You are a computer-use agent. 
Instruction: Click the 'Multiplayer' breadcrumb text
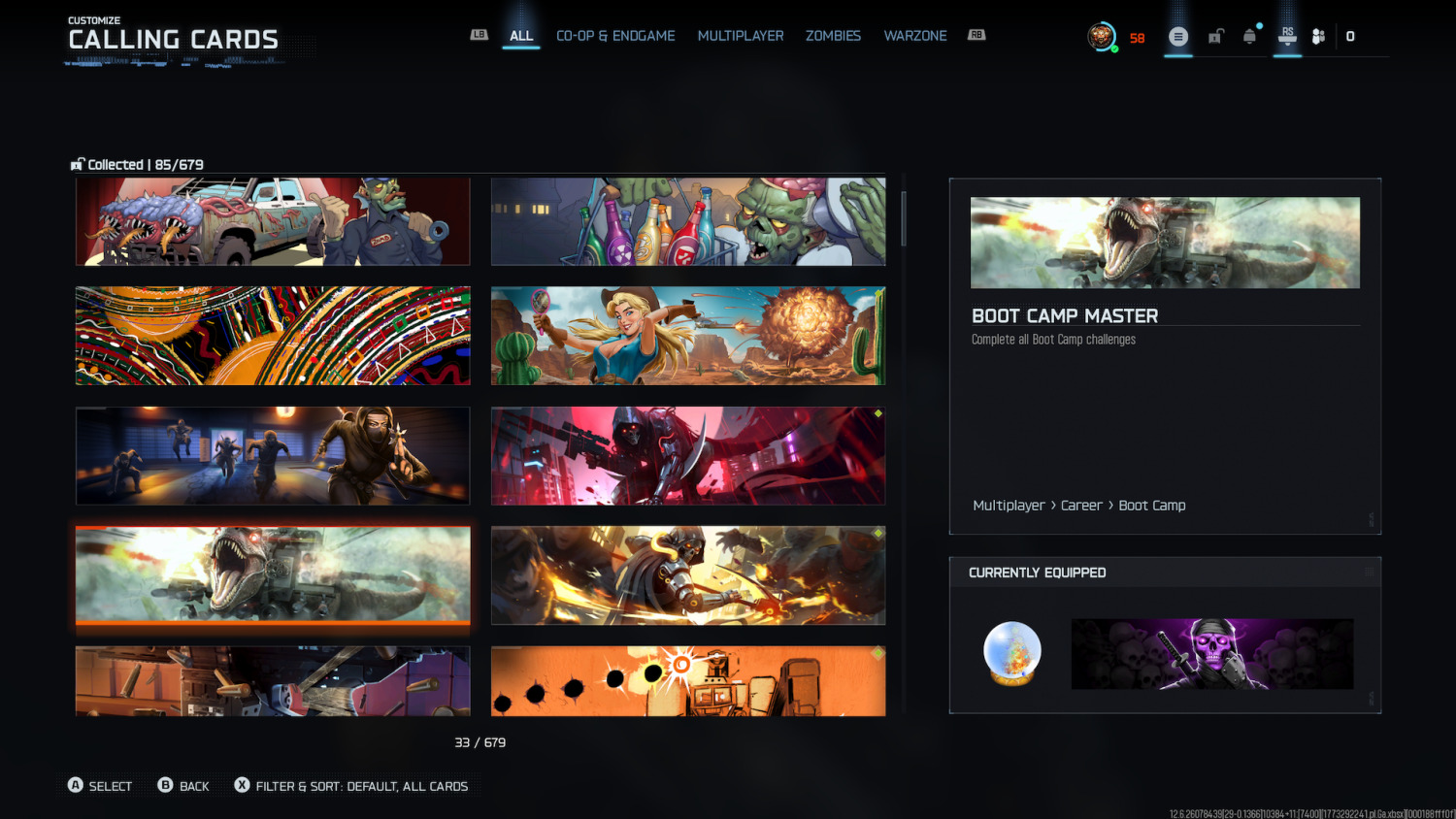pos(1009,506)
